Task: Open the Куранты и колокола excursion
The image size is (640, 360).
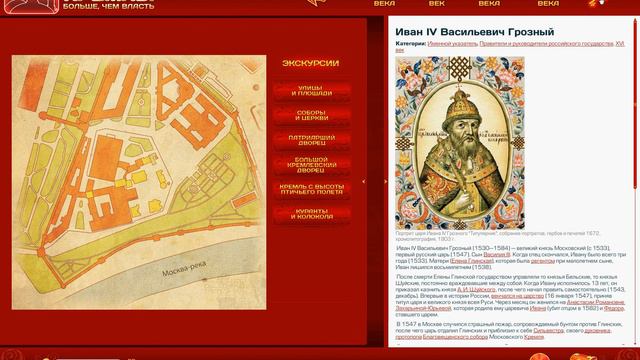Action: click(x=312, y=214)
